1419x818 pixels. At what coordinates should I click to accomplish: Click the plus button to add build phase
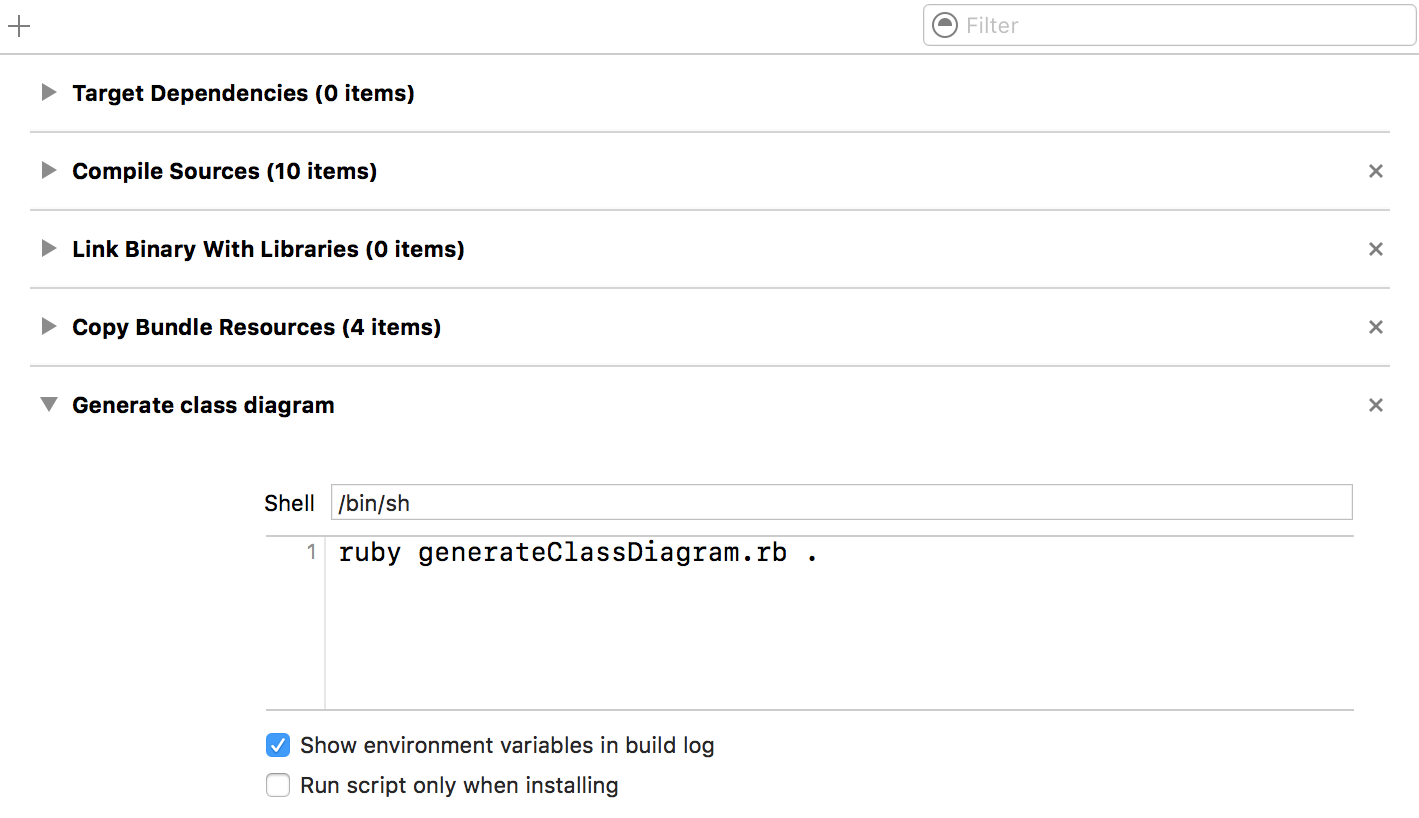point(18,26)
